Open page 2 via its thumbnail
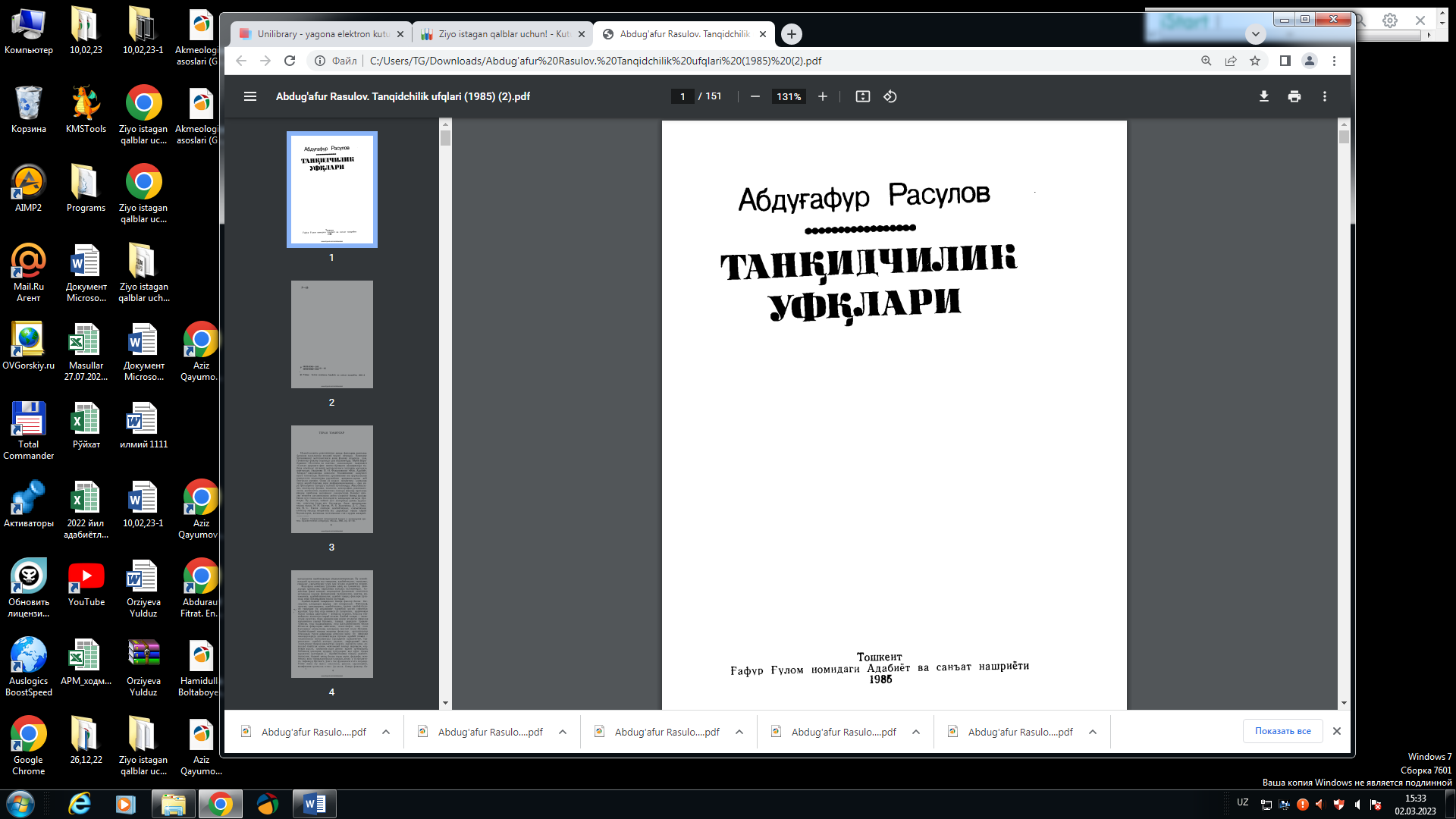Viewport: 1456px width, 819px height. click(x=331, y=334)
